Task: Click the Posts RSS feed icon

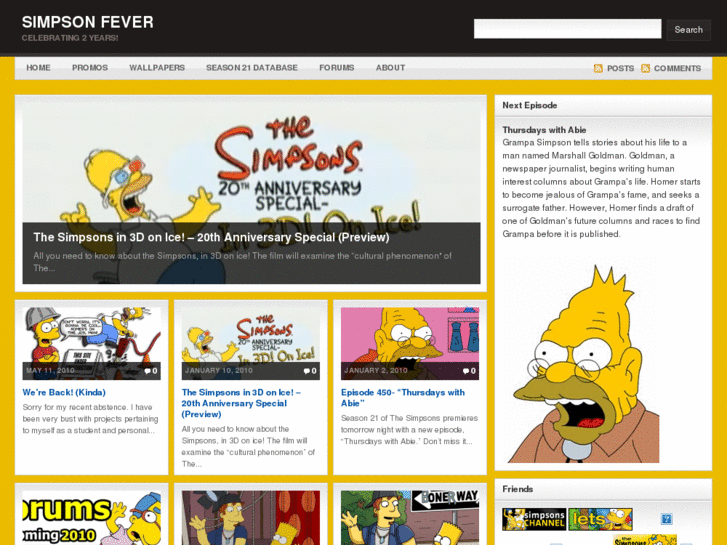Action: (598, 68)
